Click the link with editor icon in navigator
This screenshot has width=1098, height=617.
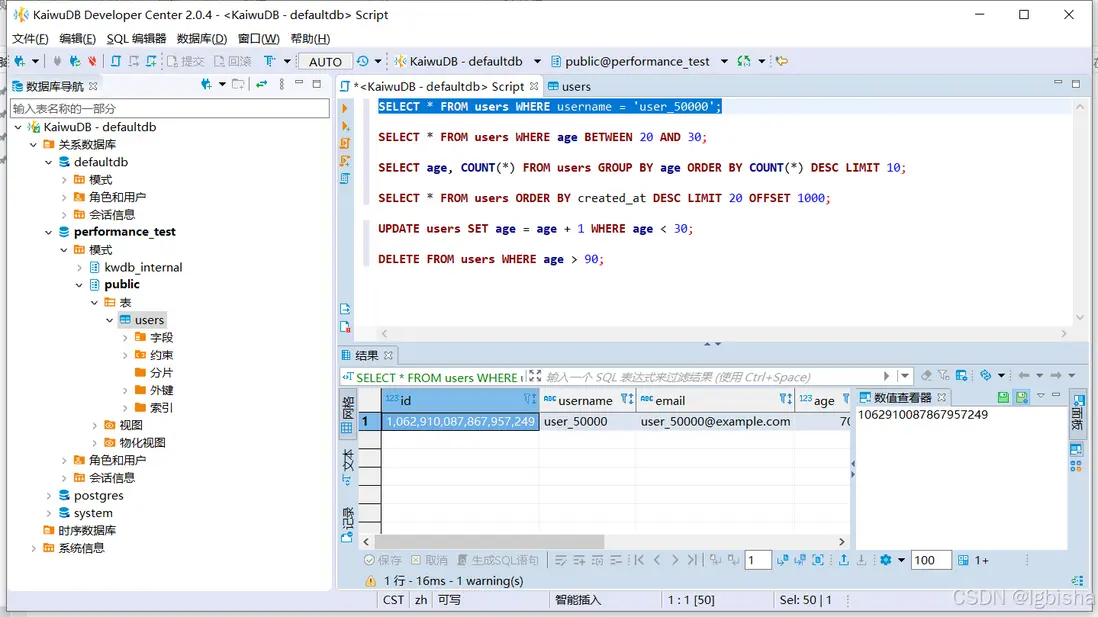pos(261,85)
